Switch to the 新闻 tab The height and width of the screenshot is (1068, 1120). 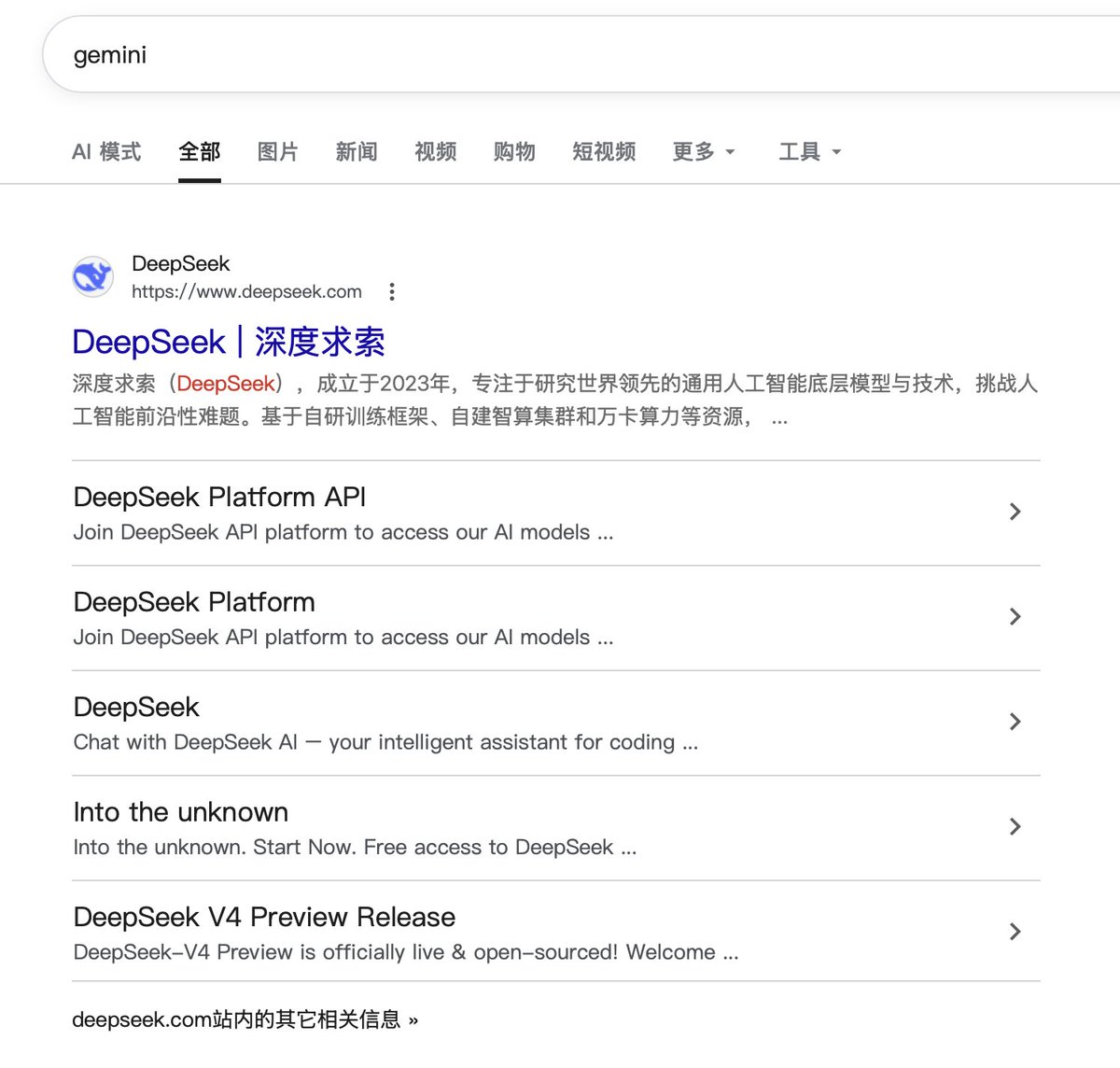(357, 151)
